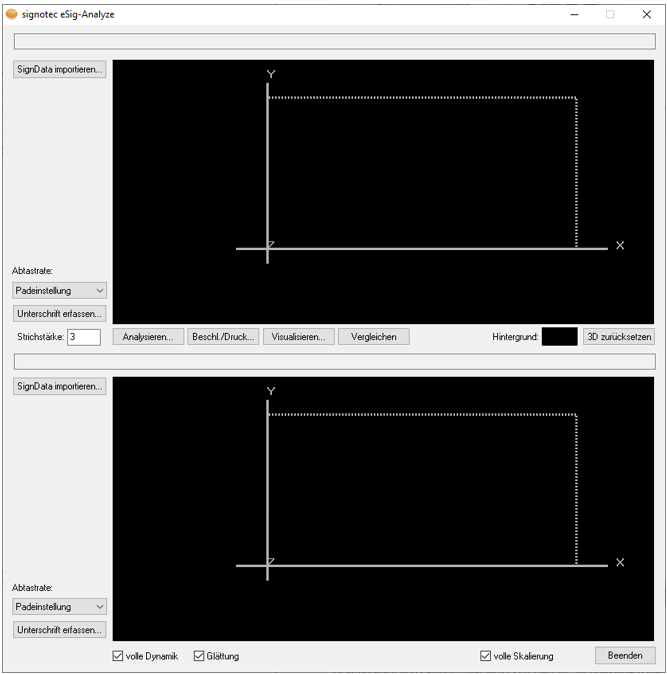667x674 pixels.
Task: Click the Visualisieren button
Action: (x=298, y=337)
